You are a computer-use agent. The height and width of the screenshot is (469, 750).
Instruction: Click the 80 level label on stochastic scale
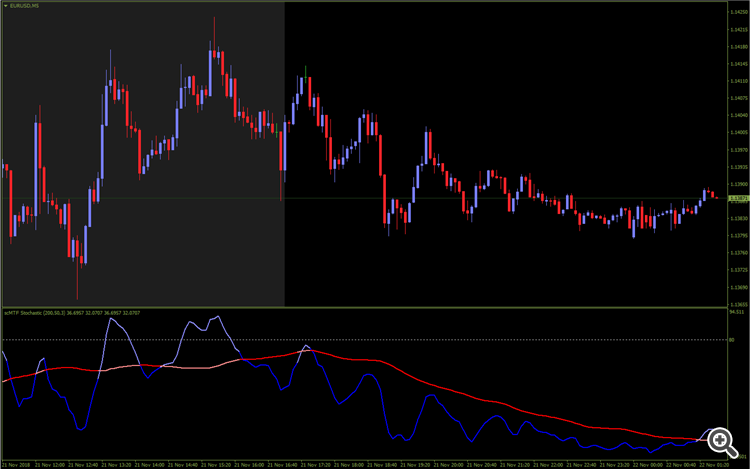click(x=731, y=340)
